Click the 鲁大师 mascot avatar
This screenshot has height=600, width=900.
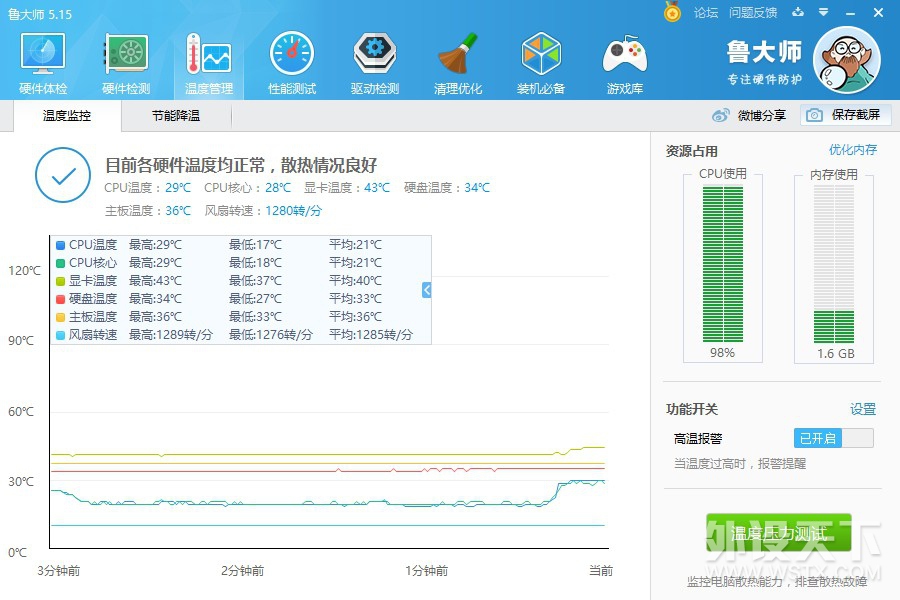[x=847, y=60]
